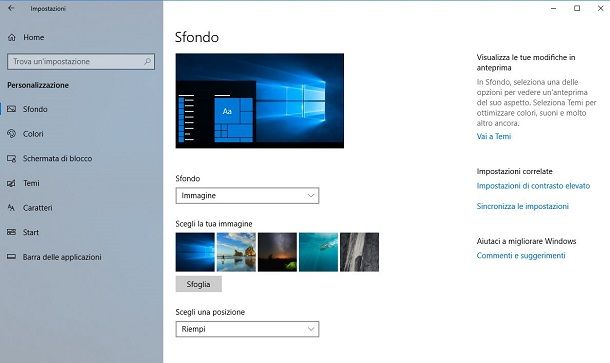Click the Barra delle applicazioni icon
Screen dimensions: 610x363
pyautogui.click(x=12, y=257)
